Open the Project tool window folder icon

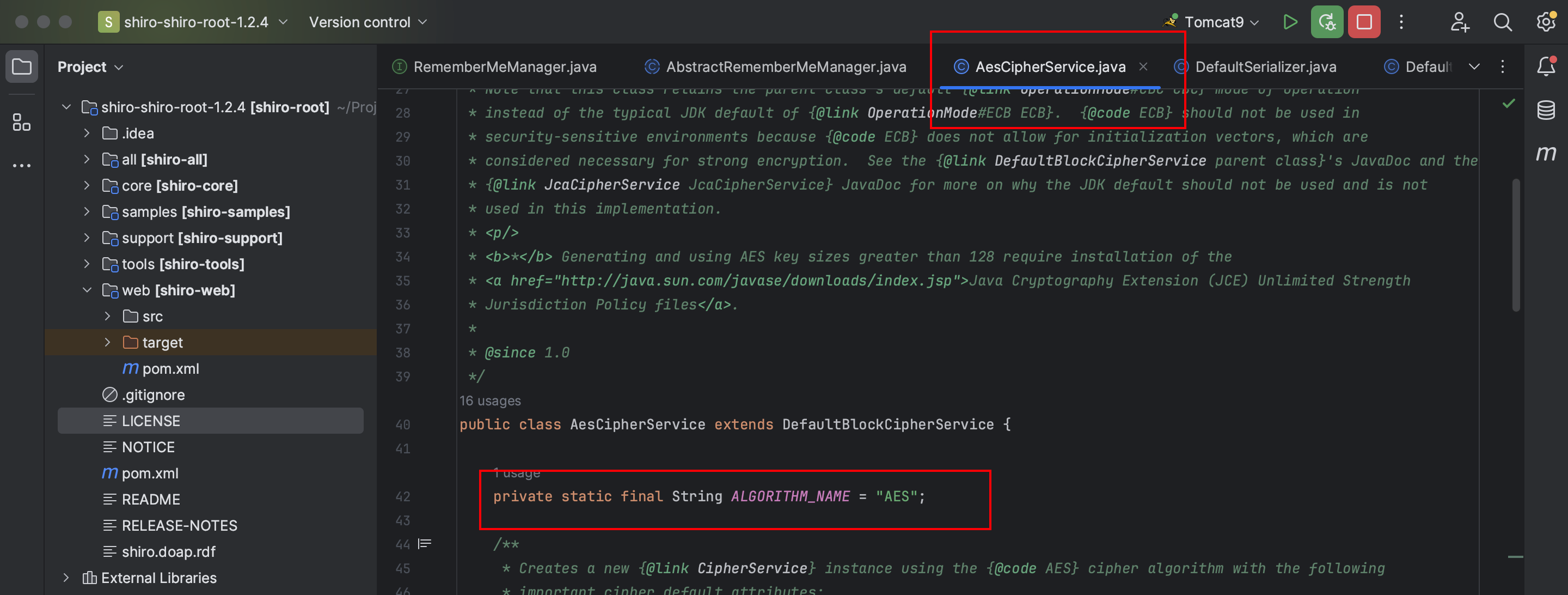pos(22,66)
